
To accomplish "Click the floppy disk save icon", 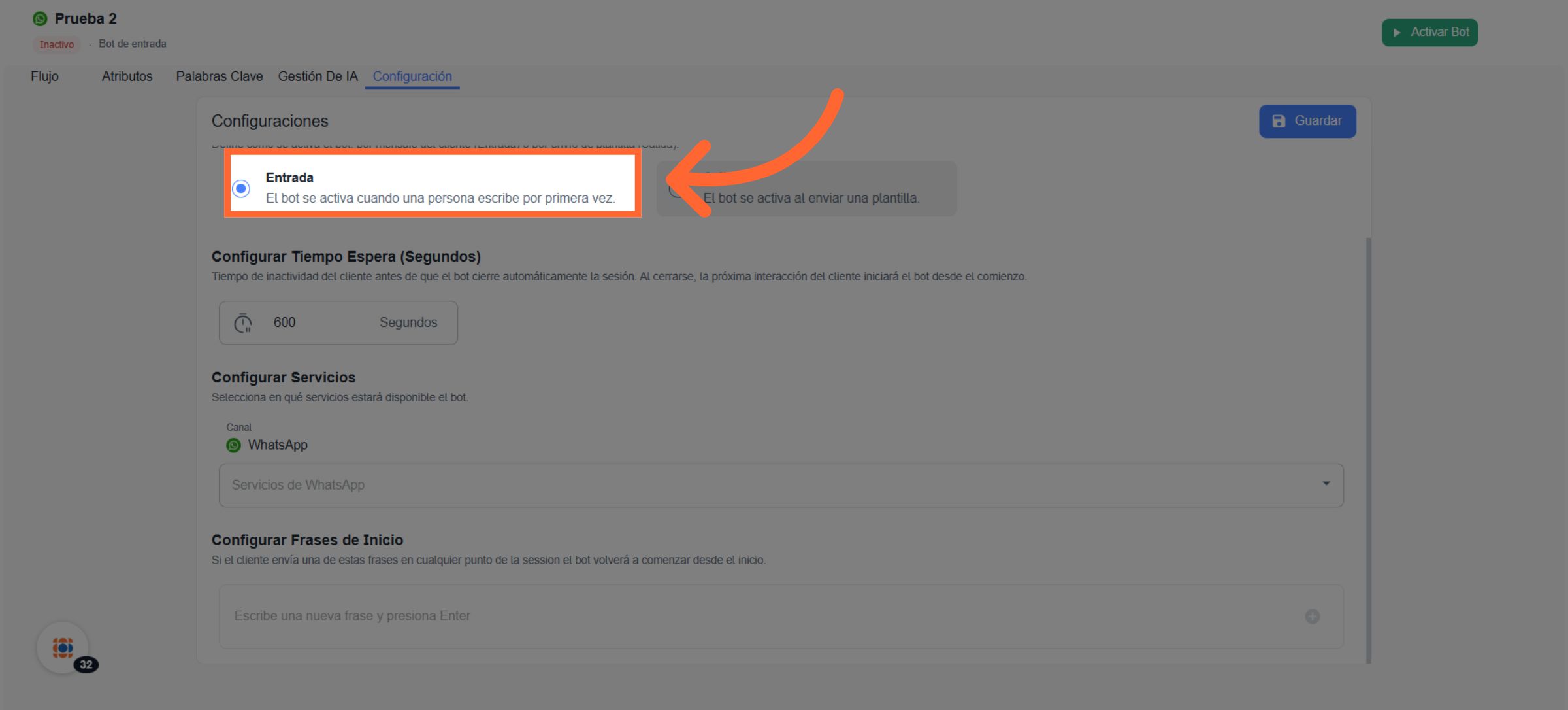I will 1279,122.
